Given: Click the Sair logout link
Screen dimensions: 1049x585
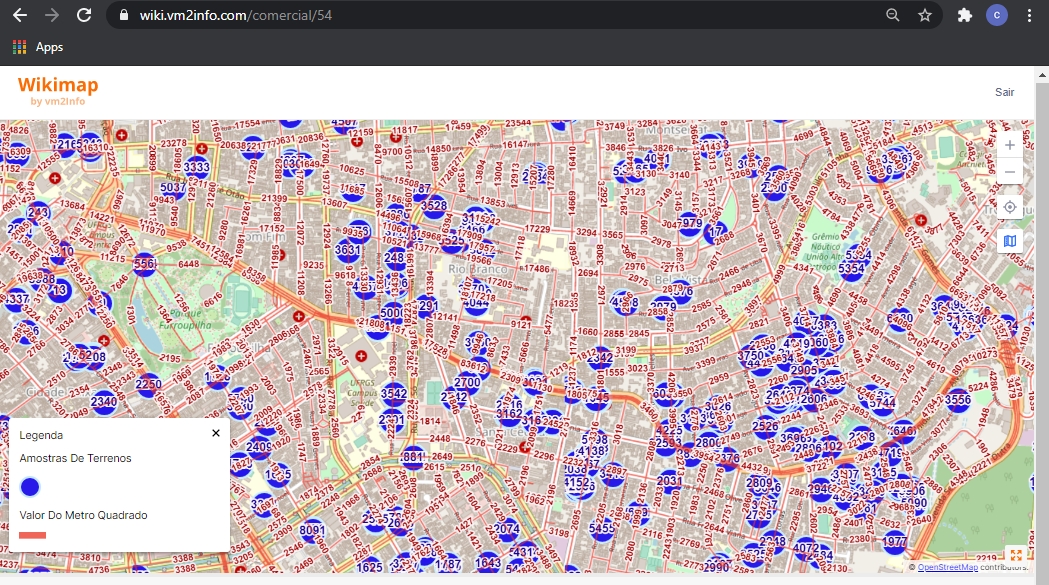Looking at the screenshot, I should (x=1004, y=92).
